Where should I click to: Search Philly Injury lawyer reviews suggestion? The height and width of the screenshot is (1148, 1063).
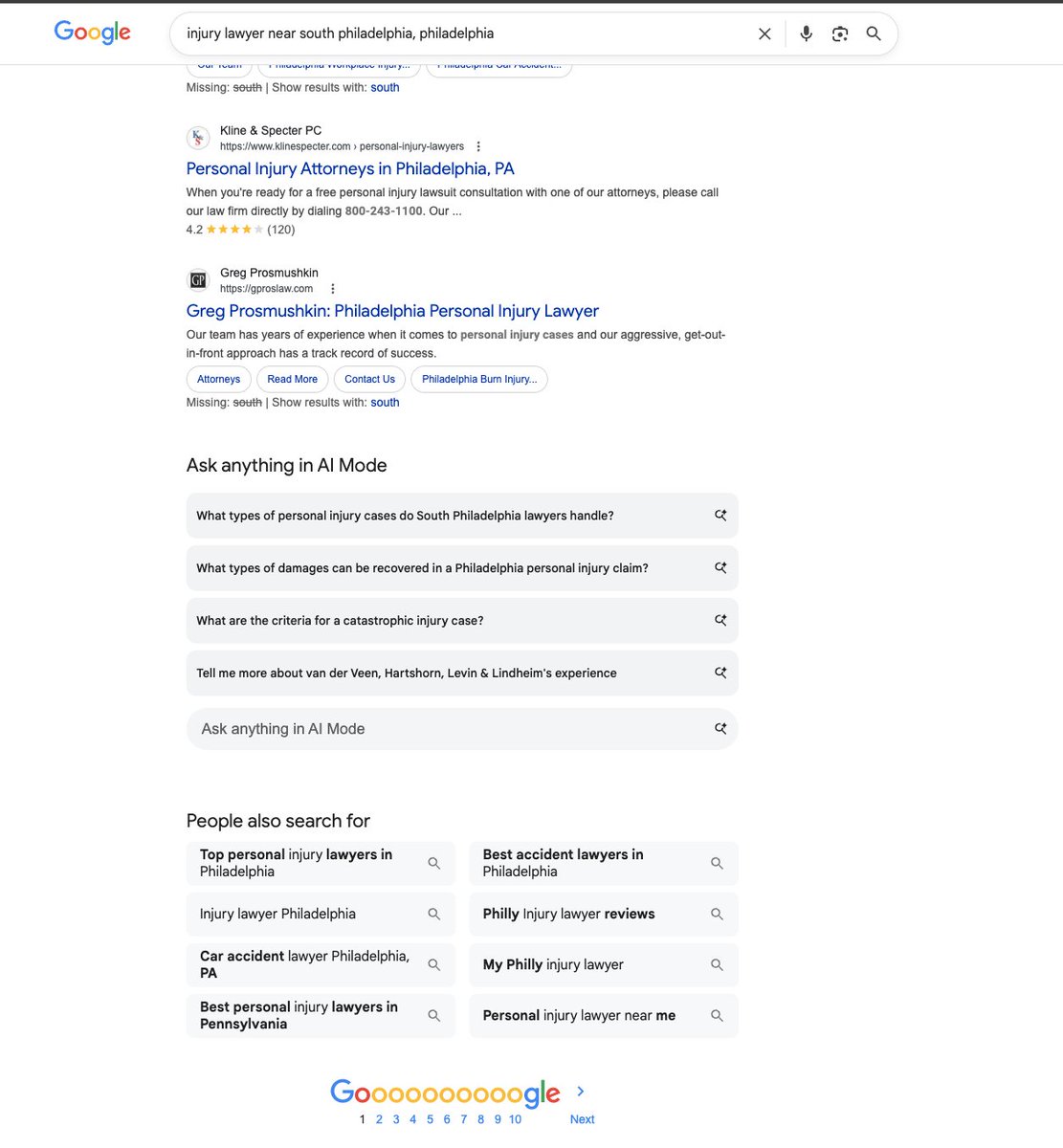pos(604,914)
